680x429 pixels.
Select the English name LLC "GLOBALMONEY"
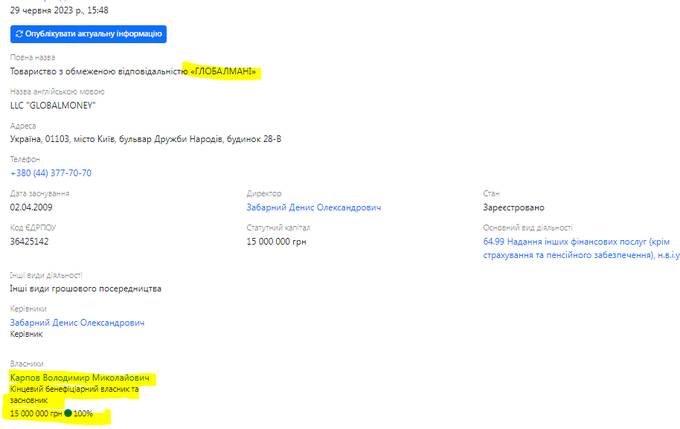tap(53, 105)
